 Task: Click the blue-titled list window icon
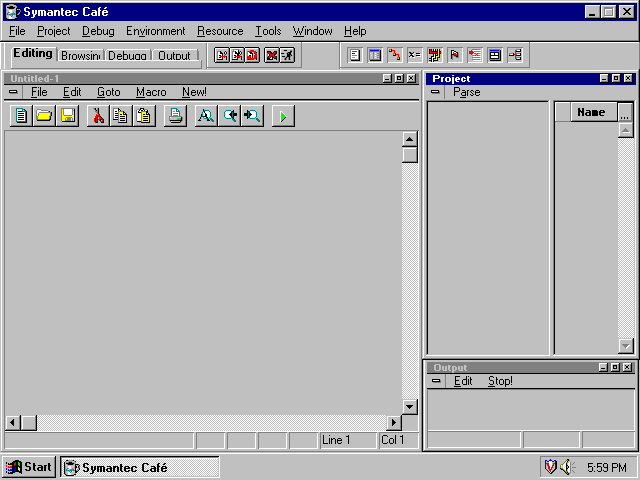pos(375,55)
